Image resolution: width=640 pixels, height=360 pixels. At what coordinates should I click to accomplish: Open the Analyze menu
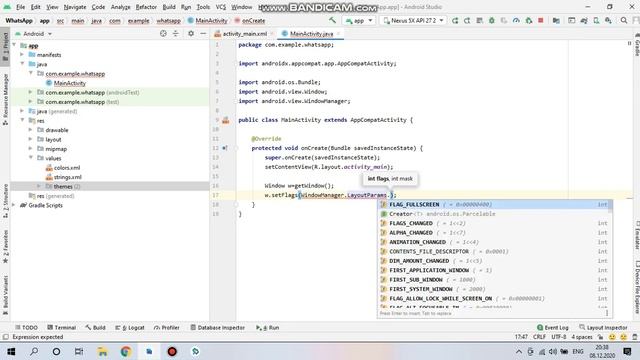[120, 7]
